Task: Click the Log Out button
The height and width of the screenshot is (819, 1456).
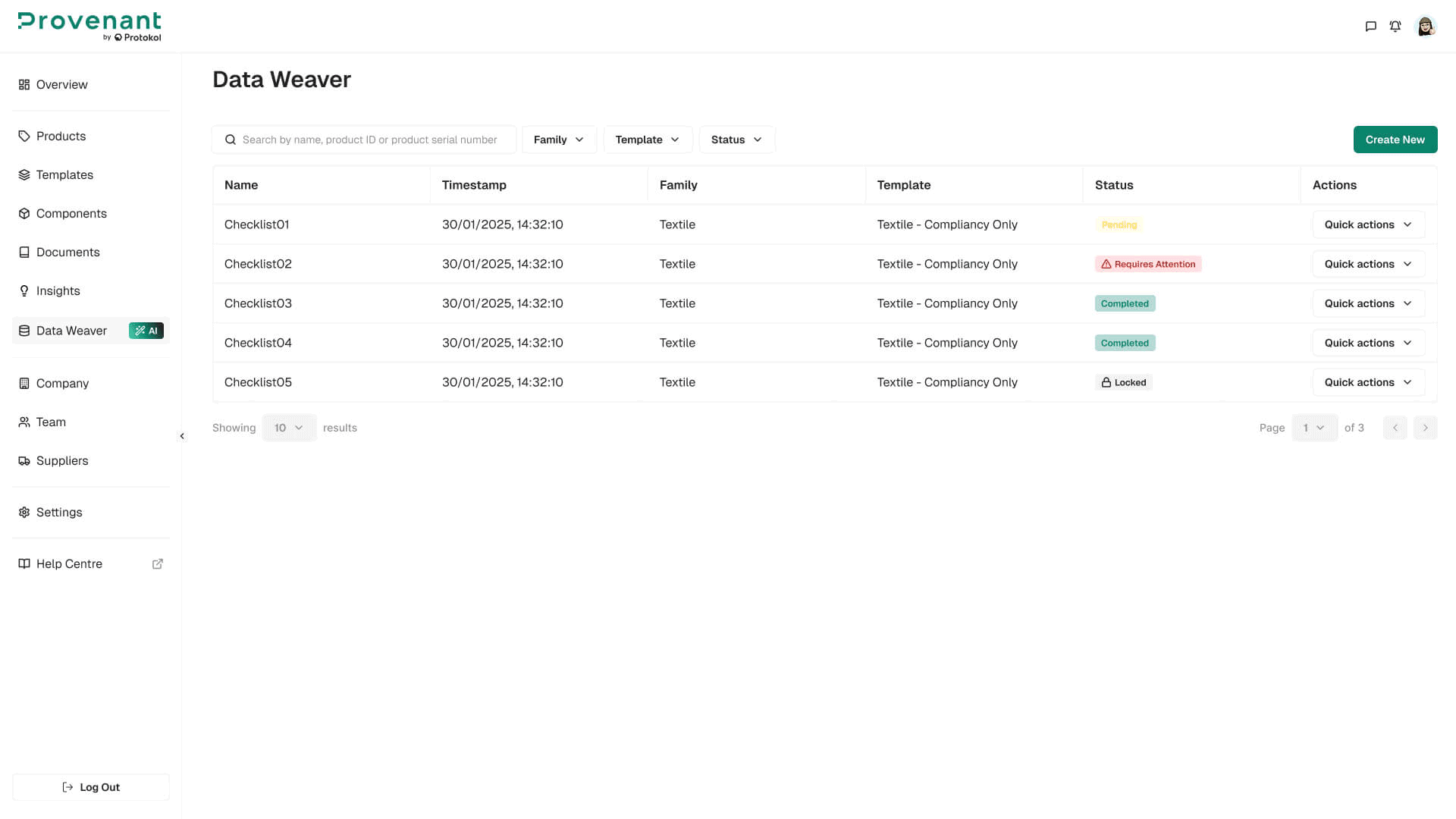Action: tap(91, 787)
